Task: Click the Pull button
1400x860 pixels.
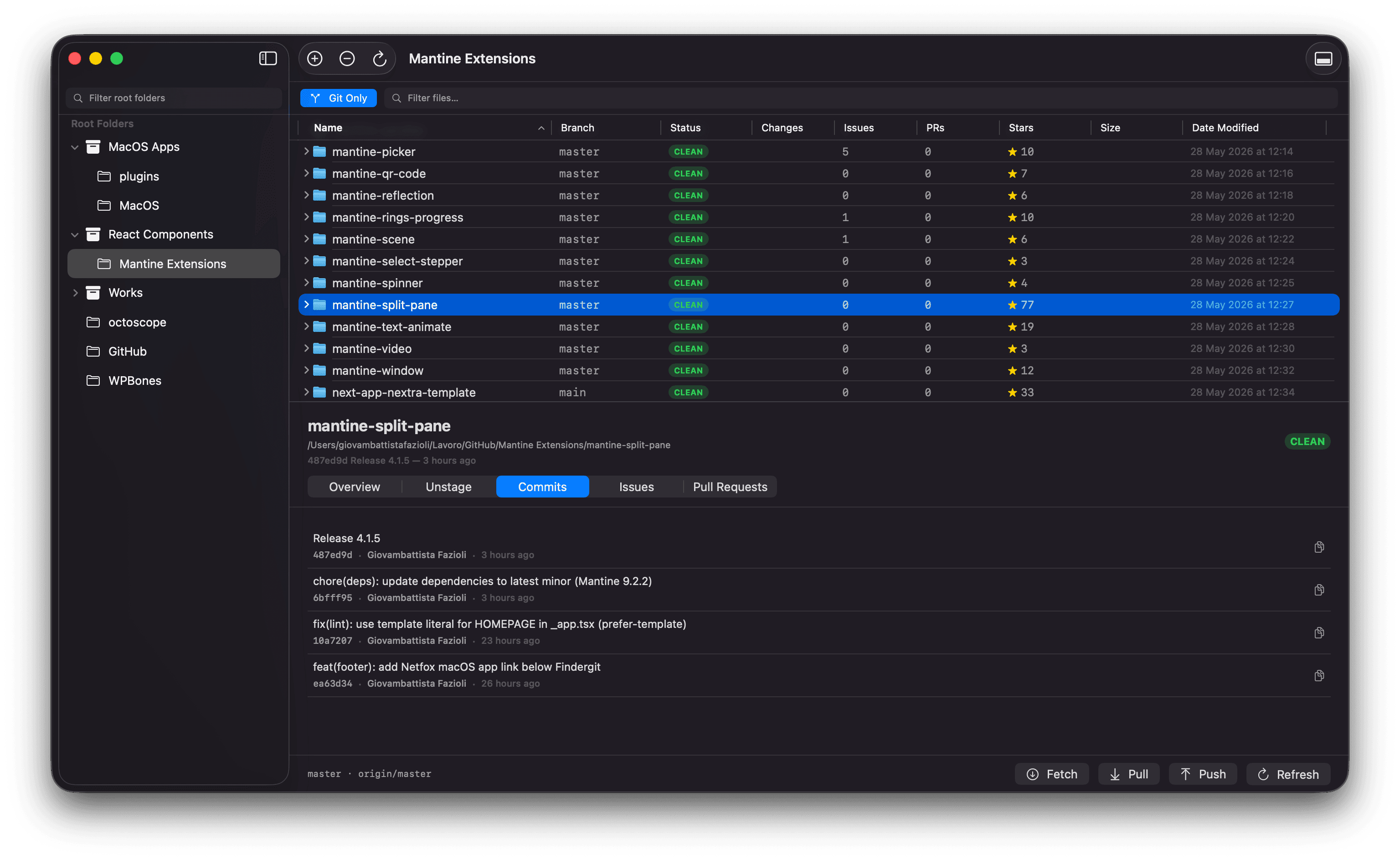Action: click(1128, 774)
